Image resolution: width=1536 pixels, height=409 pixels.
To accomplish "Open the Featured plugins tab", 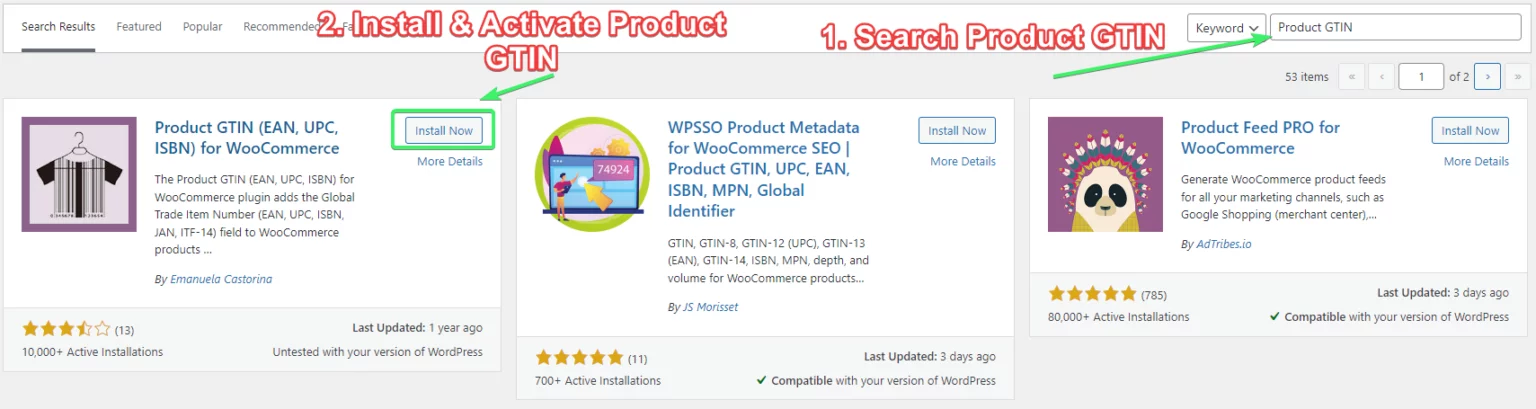I will point(139,27).
